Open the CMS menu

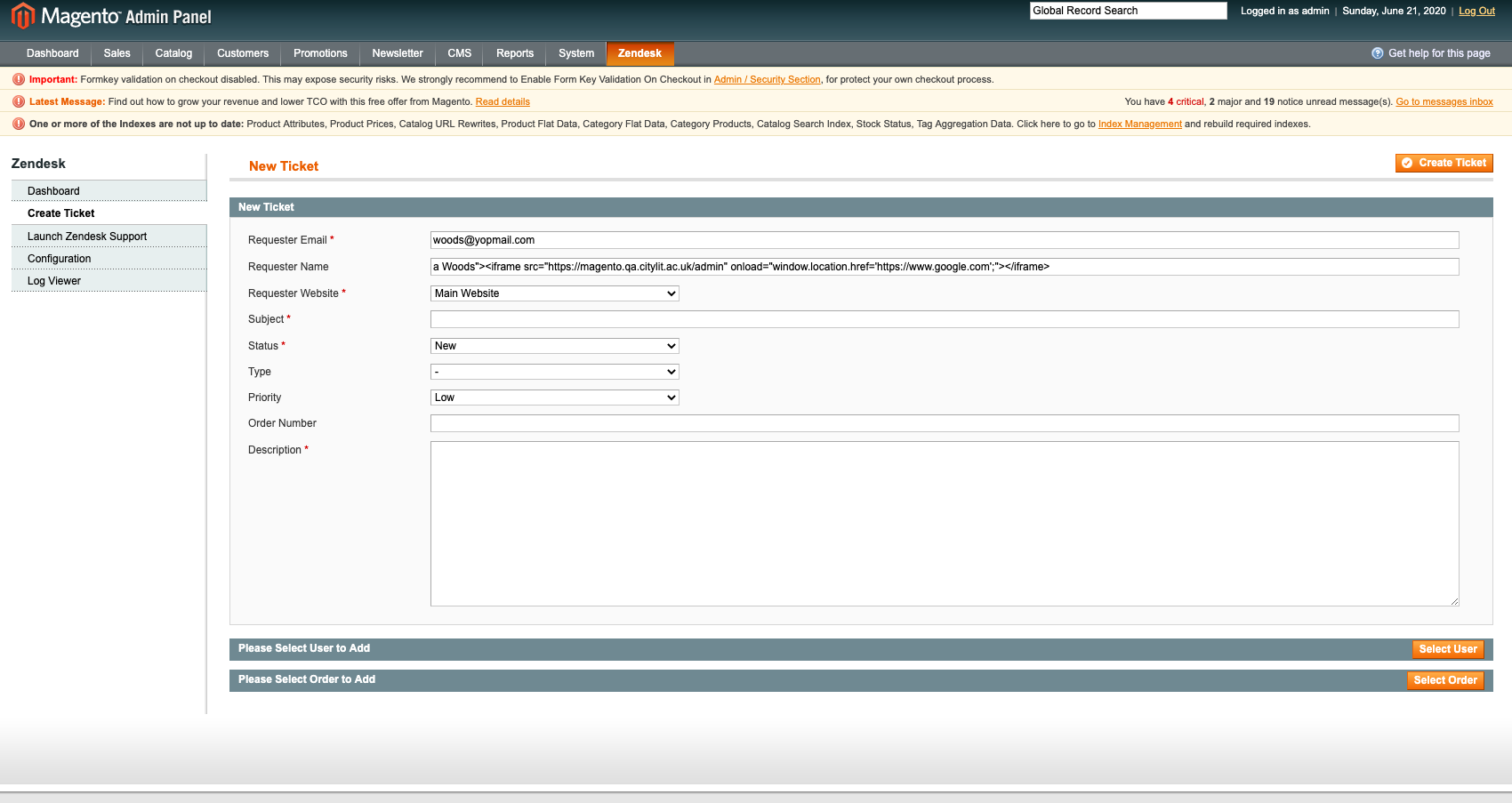(x=460, y=53)
